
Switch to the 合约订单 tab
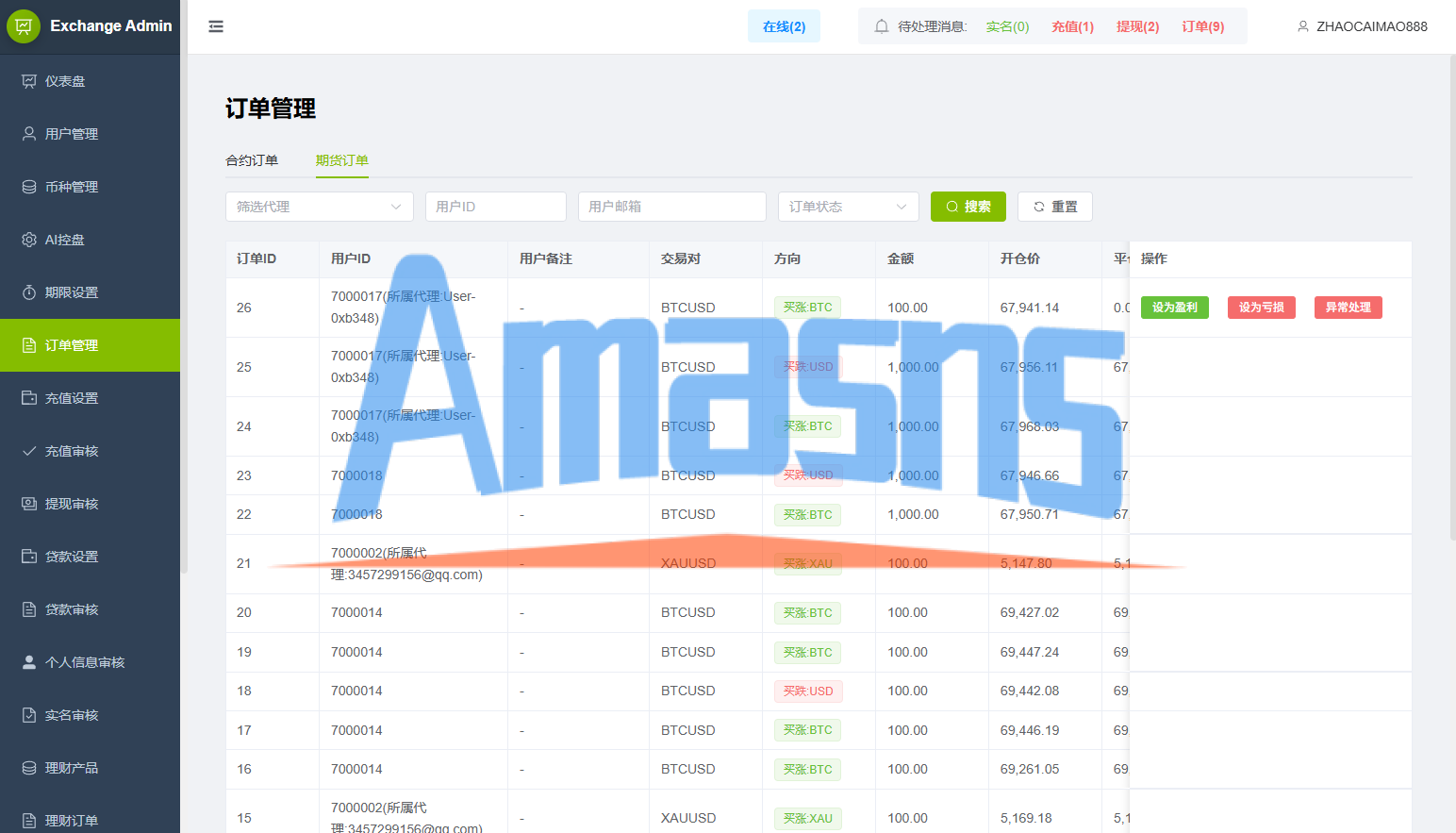pos(252,160)
